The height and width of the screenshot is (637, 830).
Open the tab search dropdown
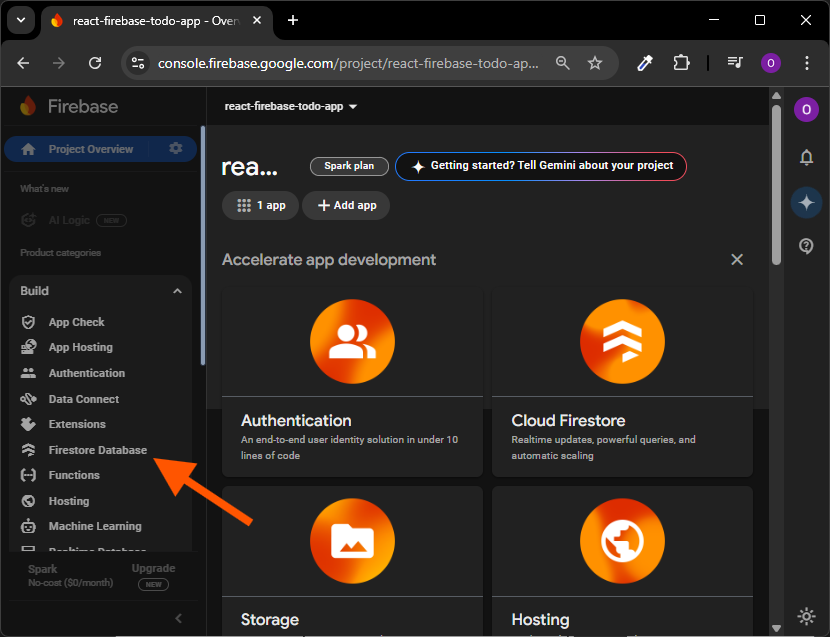[21, 20]
